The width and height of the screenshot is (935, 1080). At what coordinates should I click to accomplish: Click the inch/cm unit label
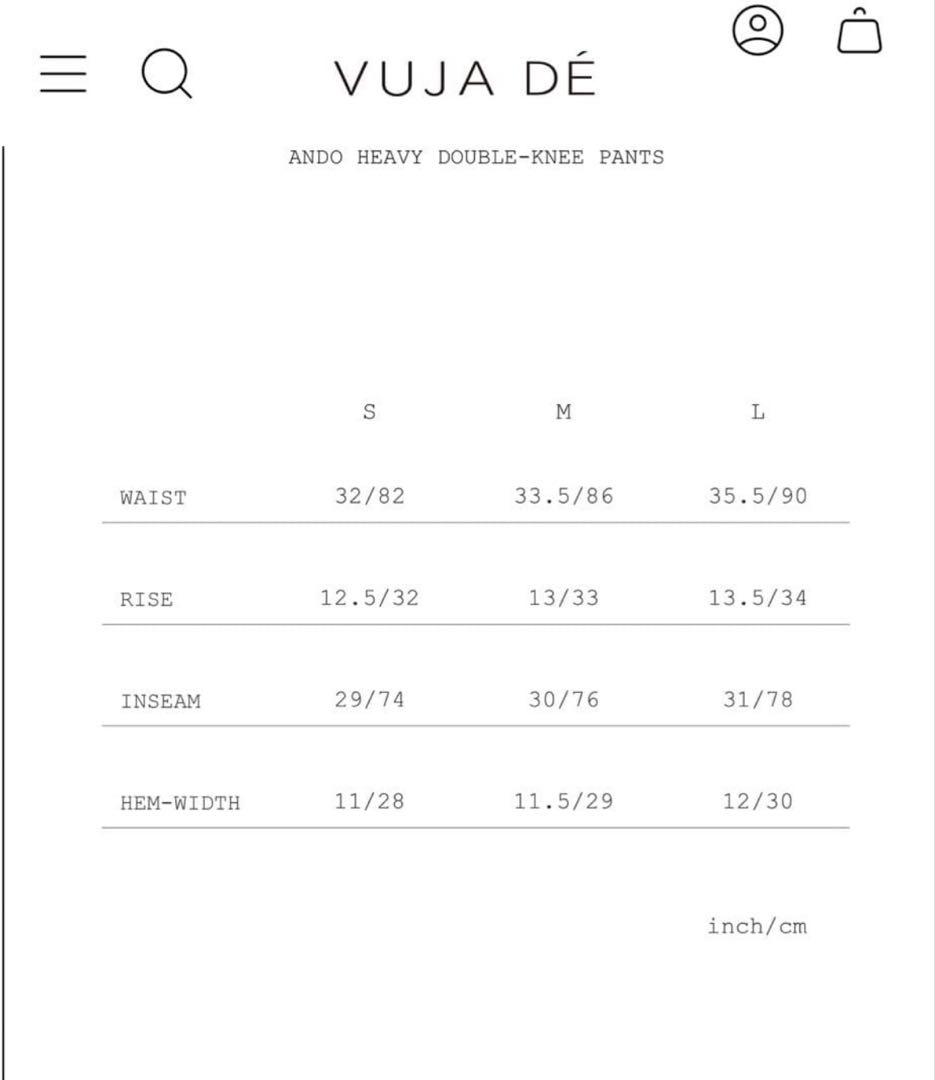[x=757, y=926]
